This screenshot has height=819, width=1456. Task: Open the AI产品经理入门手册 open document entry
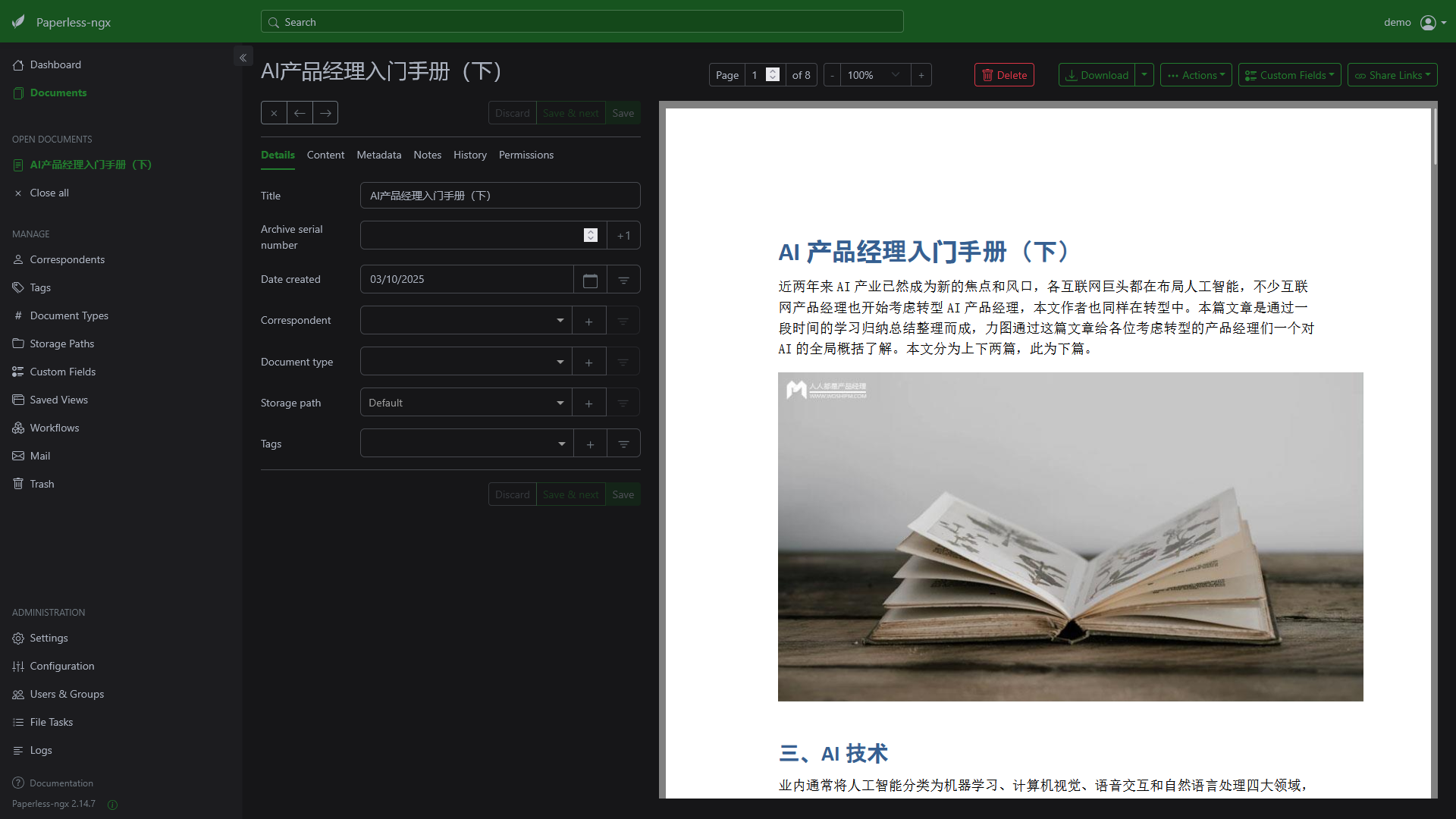click(x=121, y=165)
